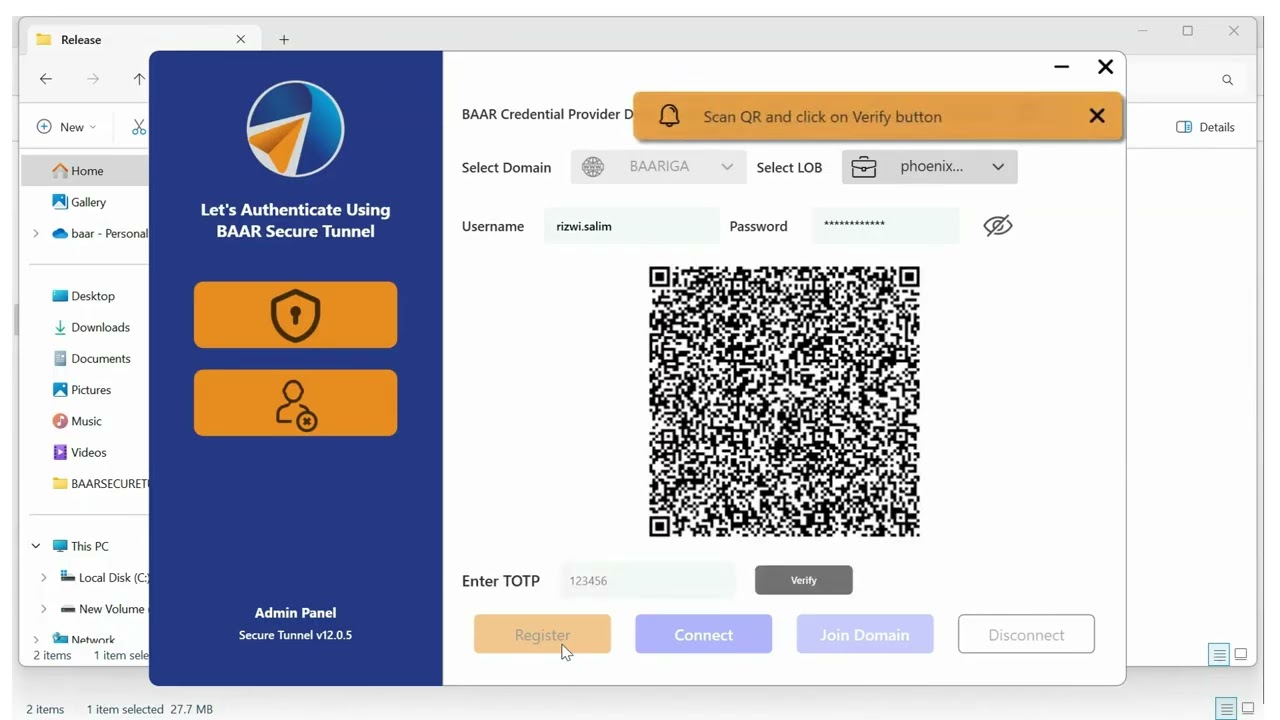Screen dimensions: 1280x720
Task: Open Home in Explorer navigation pane
Action: [x=85, y=171]
